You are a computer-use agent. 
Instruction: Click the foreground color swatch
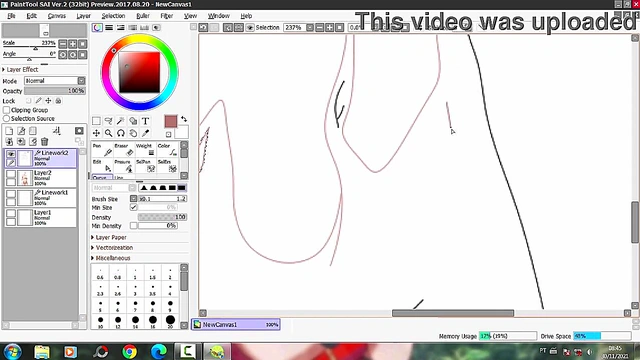[x=171, y=121]
